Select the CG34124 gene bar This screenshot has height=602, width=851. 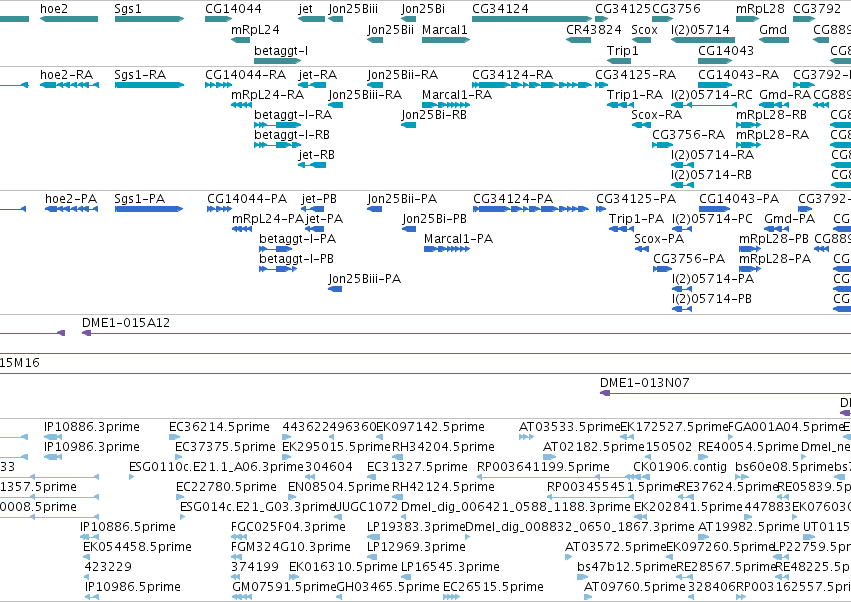532,19
